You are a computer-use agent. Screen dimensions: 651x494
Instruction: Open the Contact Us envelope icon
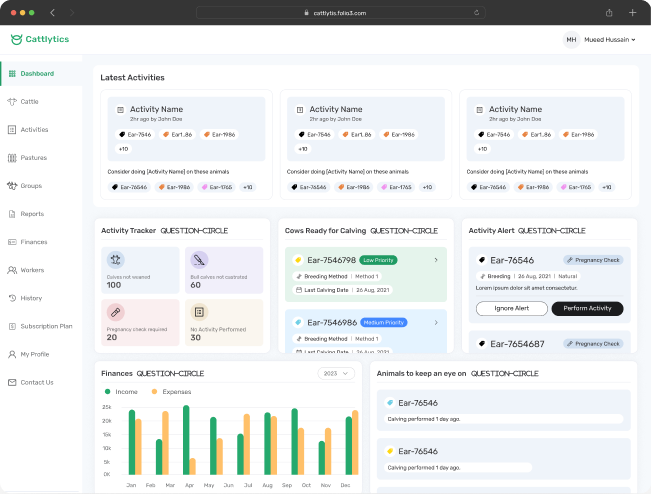(x=11, y=382)
